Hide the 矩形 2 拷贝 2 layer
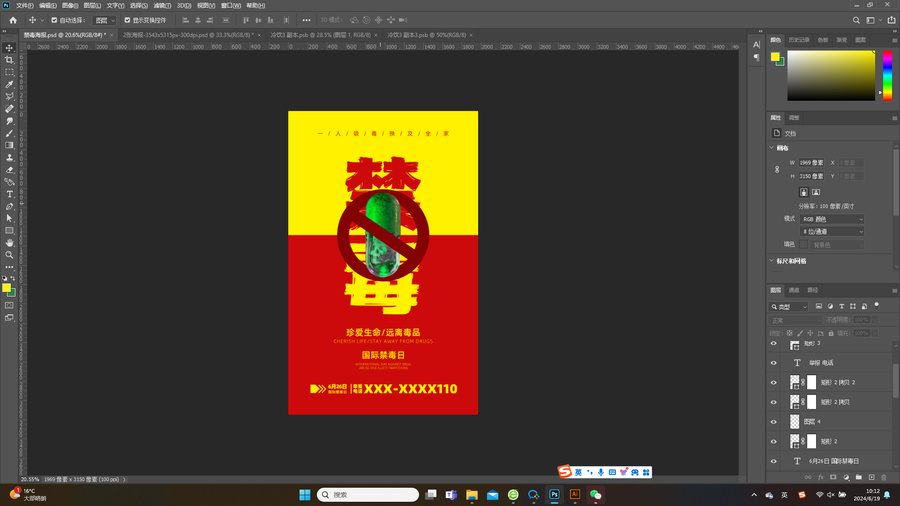 tap(773, 383)
